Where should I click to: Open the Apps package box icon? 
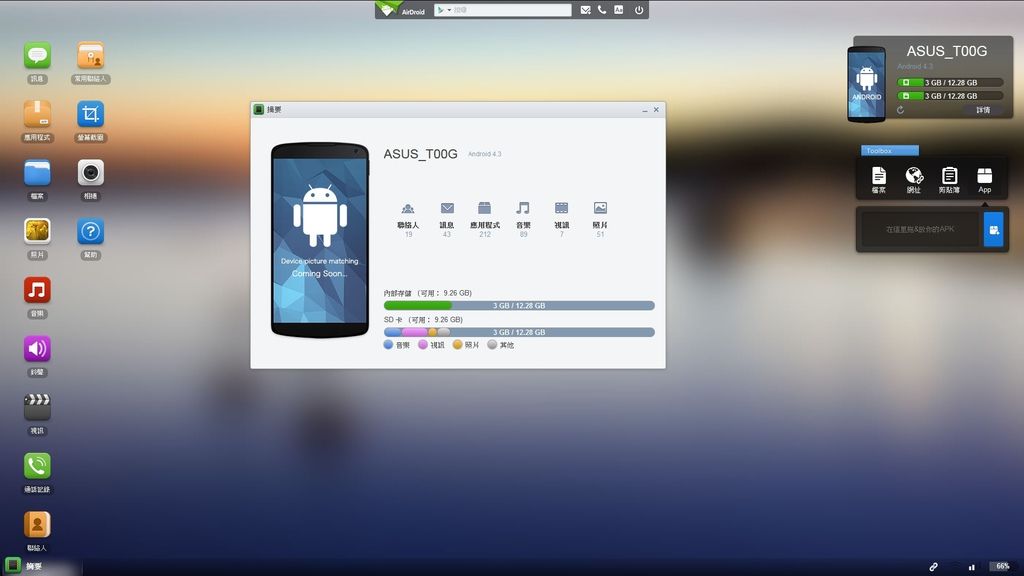click(x=37, y=114)
